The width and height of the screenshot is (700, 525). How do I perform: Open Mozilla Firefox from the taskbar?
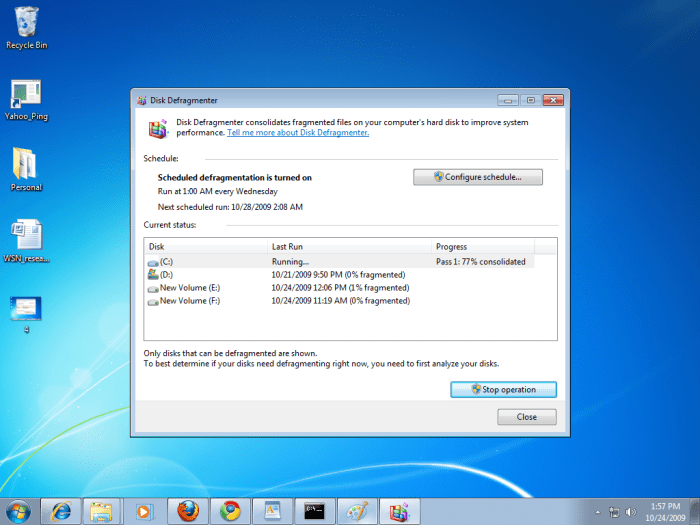coord(188,510)
